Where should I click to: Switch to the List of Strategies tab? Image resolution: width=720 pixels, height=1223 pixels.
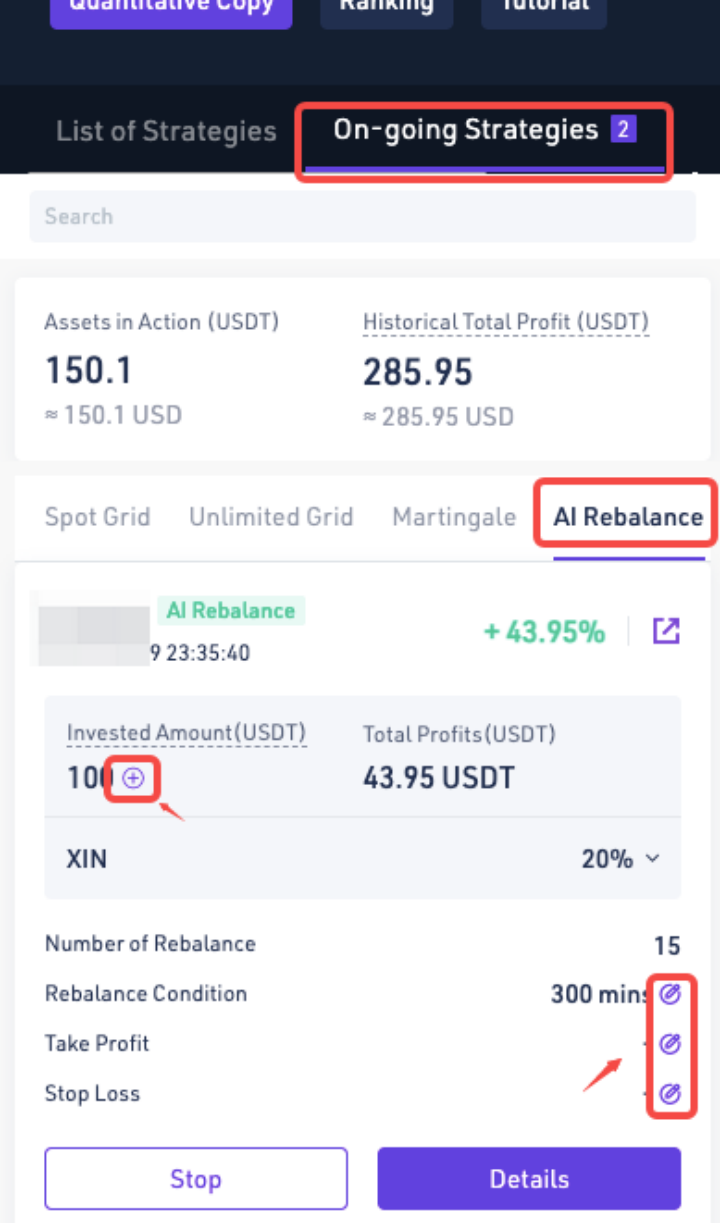pos(166,131)
